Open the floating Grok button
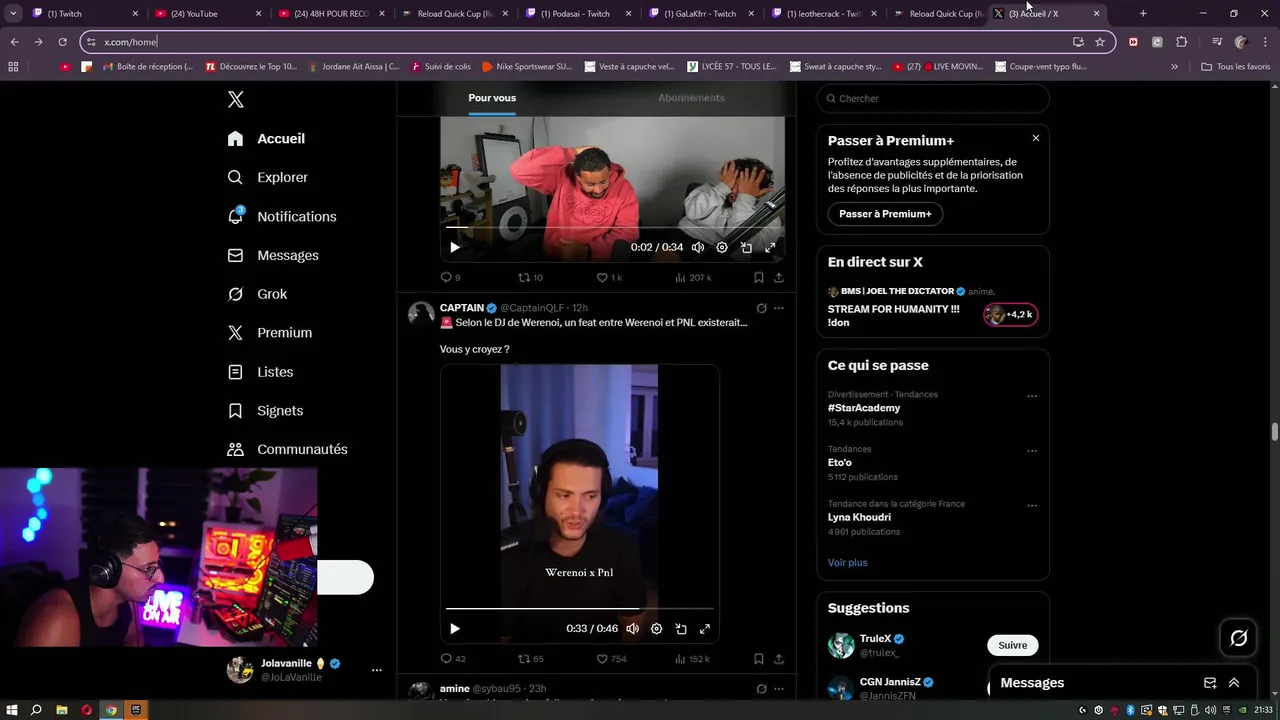The image size is (1280, 720). click(1238, 638)
